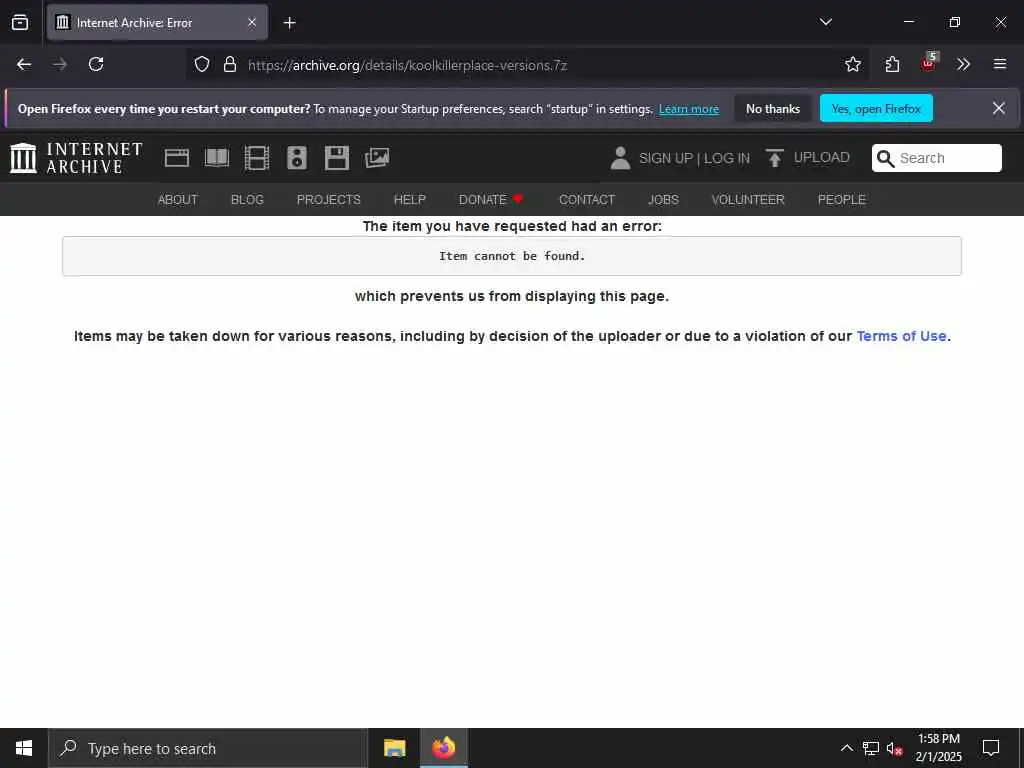Open the uBlock Origin extension icon
The height and width of the screenshot is (768, 1024).
(929, 63)
